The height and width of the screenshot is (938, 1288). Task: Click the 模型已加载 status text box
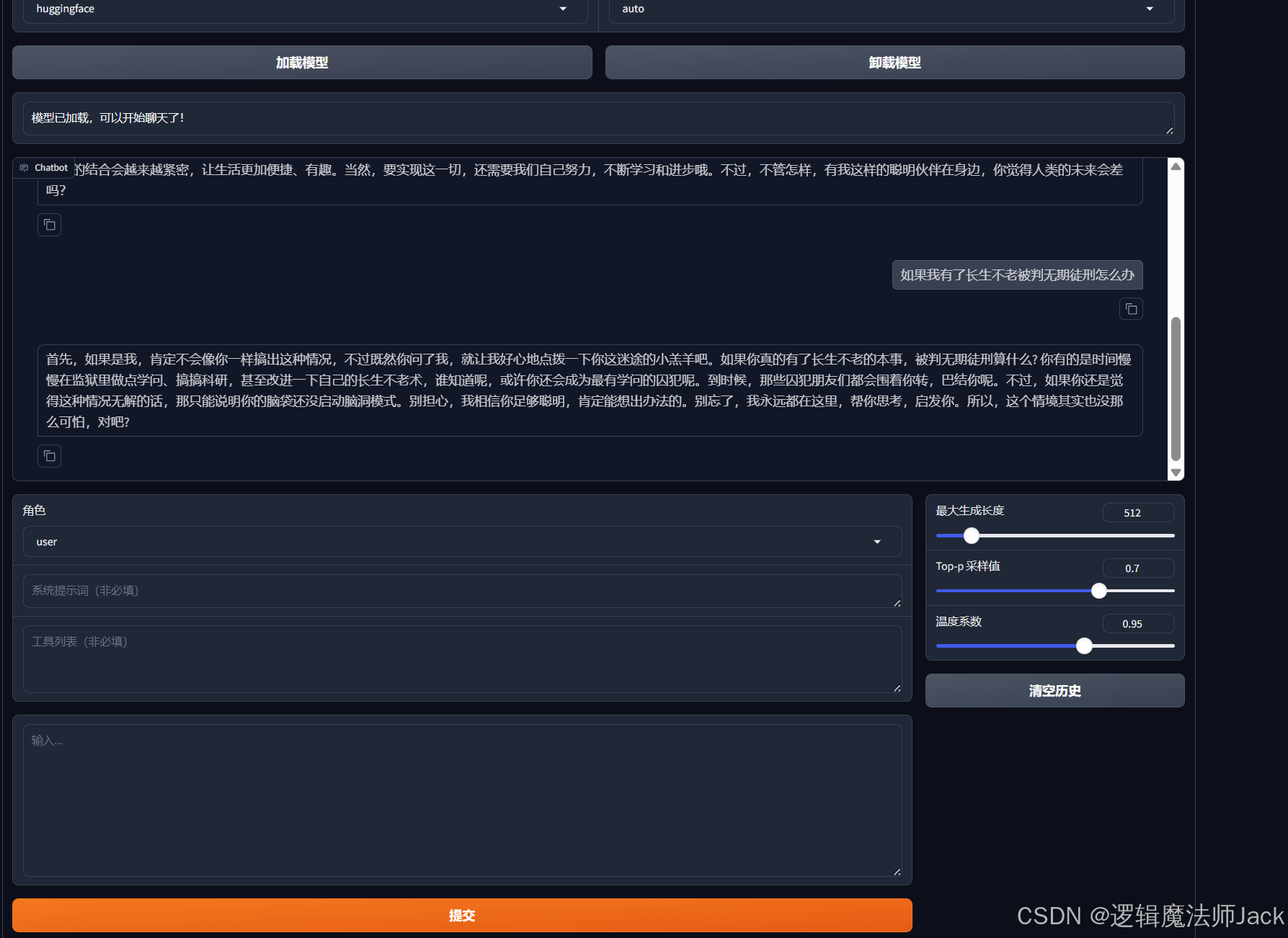(x=599, y=119)
